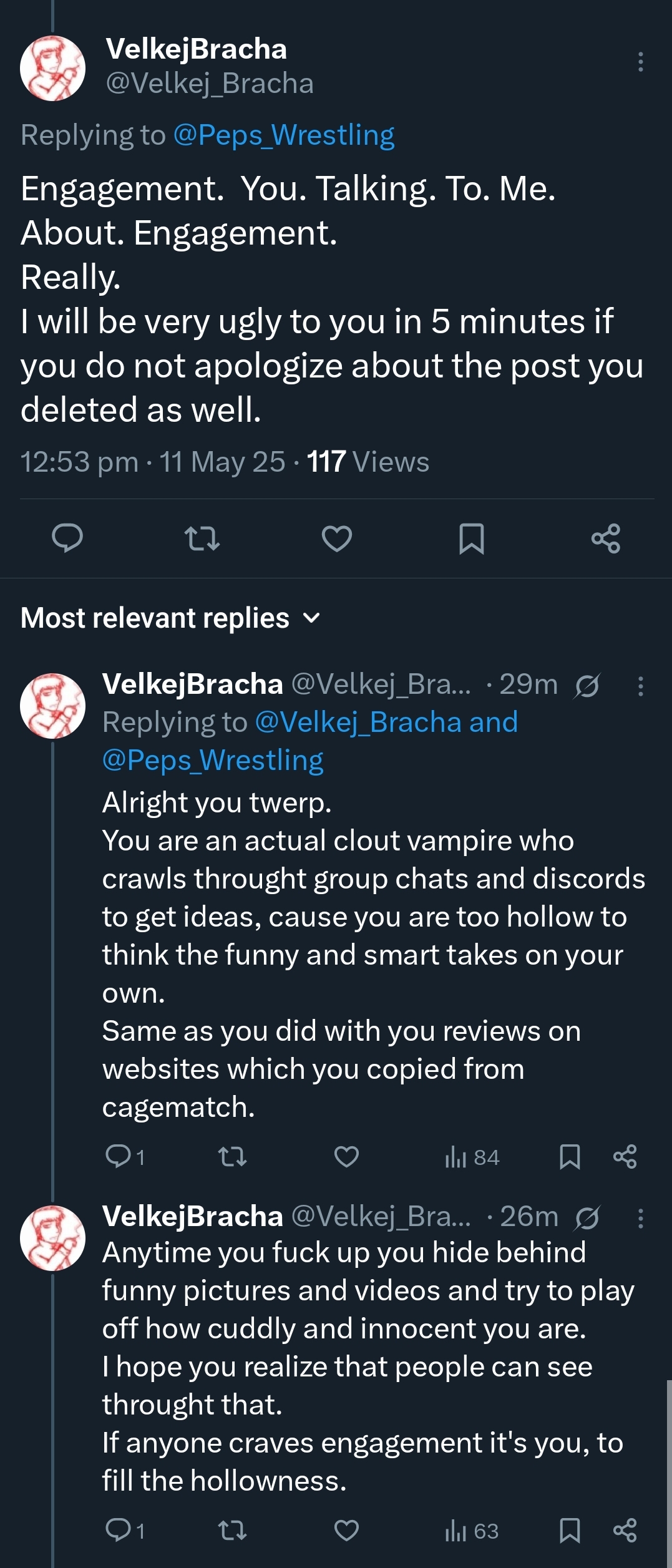Open options menu on 29m reply
The height and width of the screenshot is (1568, 672).
pyautogui.click(x=640, y=686)
